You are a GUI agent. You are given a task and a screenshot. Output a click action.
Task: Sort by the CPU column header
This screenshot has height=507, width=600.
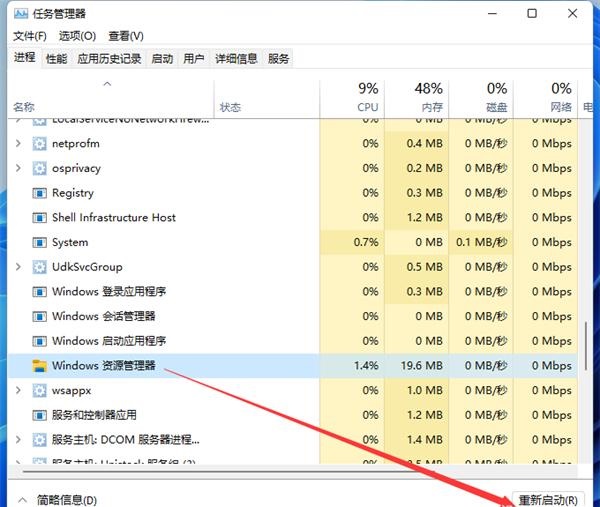(352, 99)
